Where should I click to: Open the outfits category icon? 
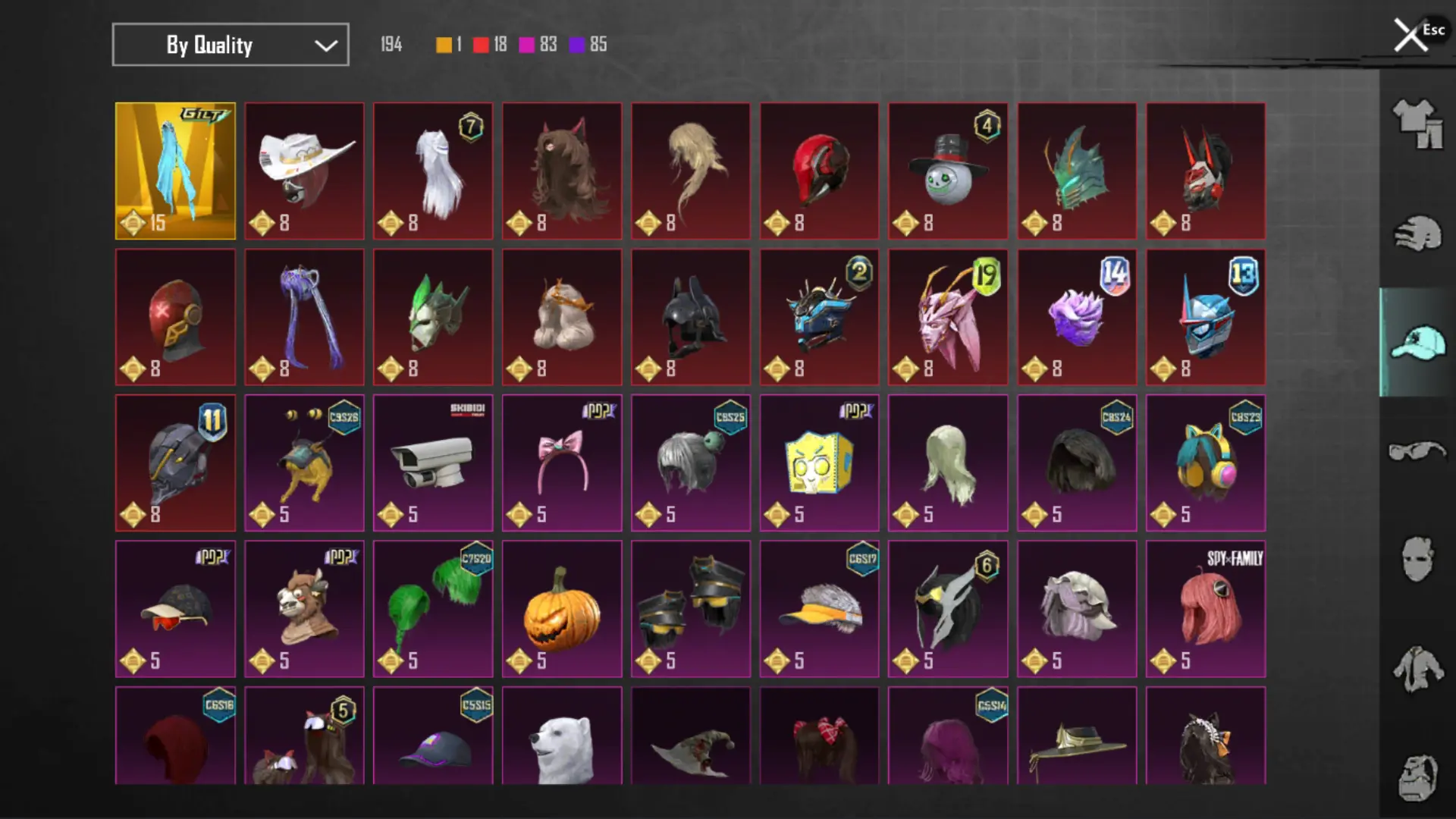coord(1417,124)
